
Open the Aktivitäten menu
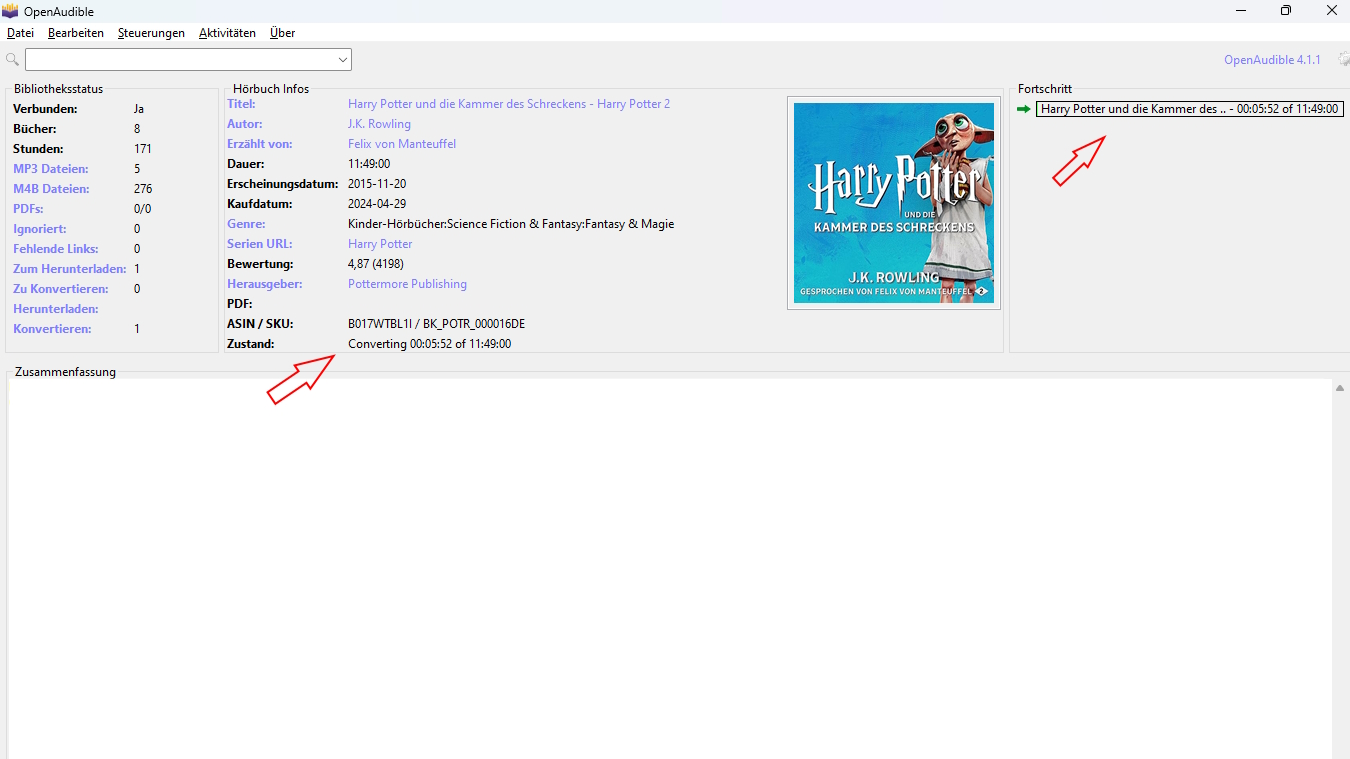point(227,33)
